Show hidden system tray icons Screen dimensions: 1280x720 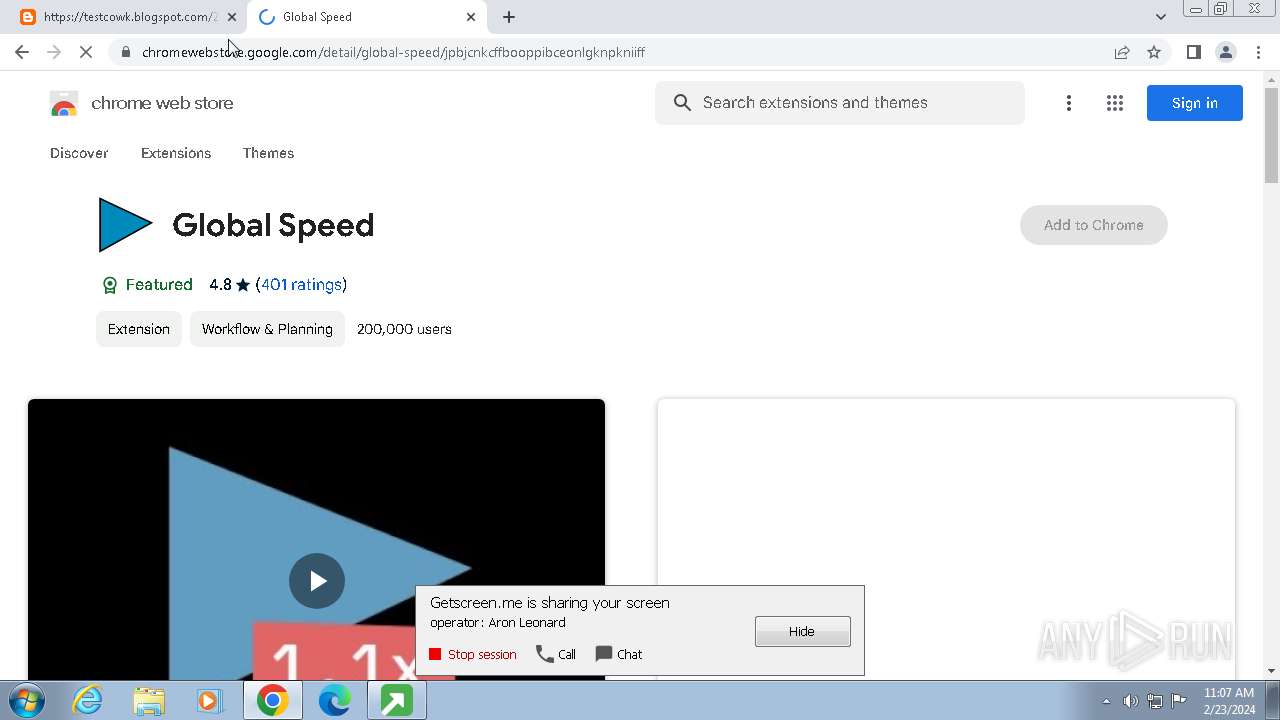(x=1106, y=701)
